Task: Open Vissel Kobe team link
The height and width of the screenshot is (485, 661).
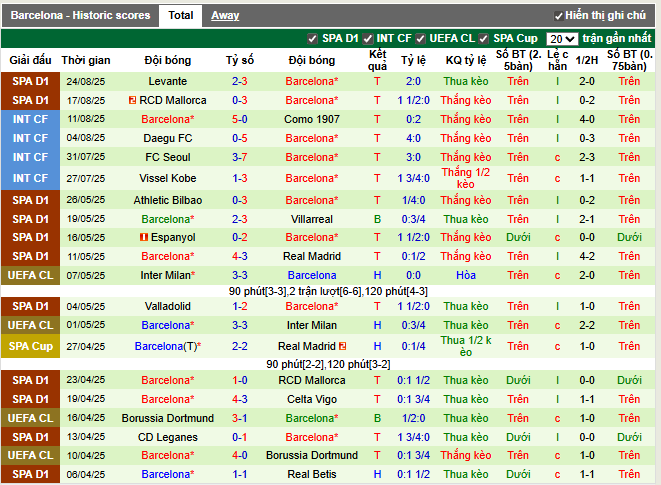Action: tap(168, 178)
